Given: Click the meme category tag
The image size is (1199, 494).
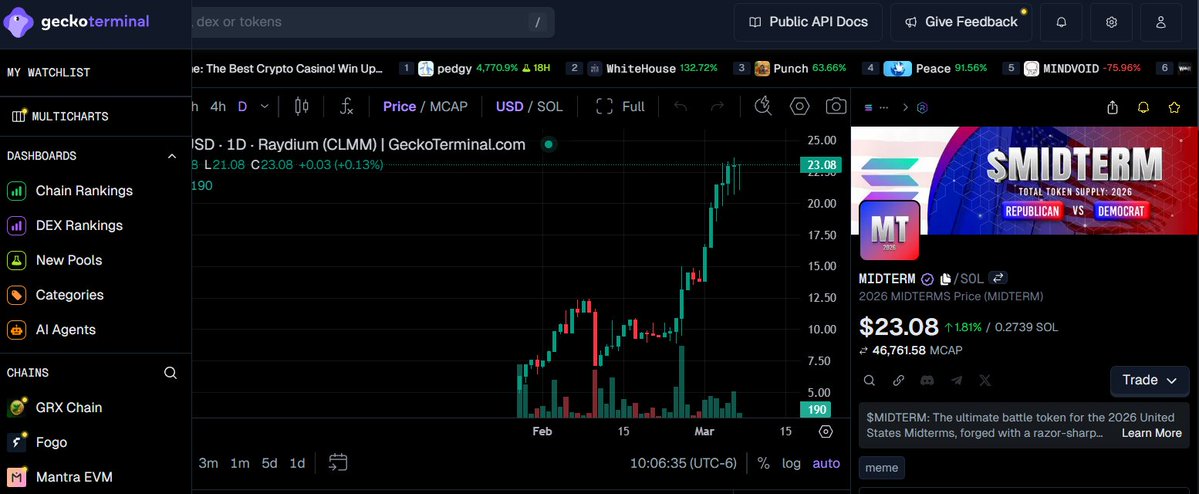Looking at the screenshot, I should (x=882, y=468).
